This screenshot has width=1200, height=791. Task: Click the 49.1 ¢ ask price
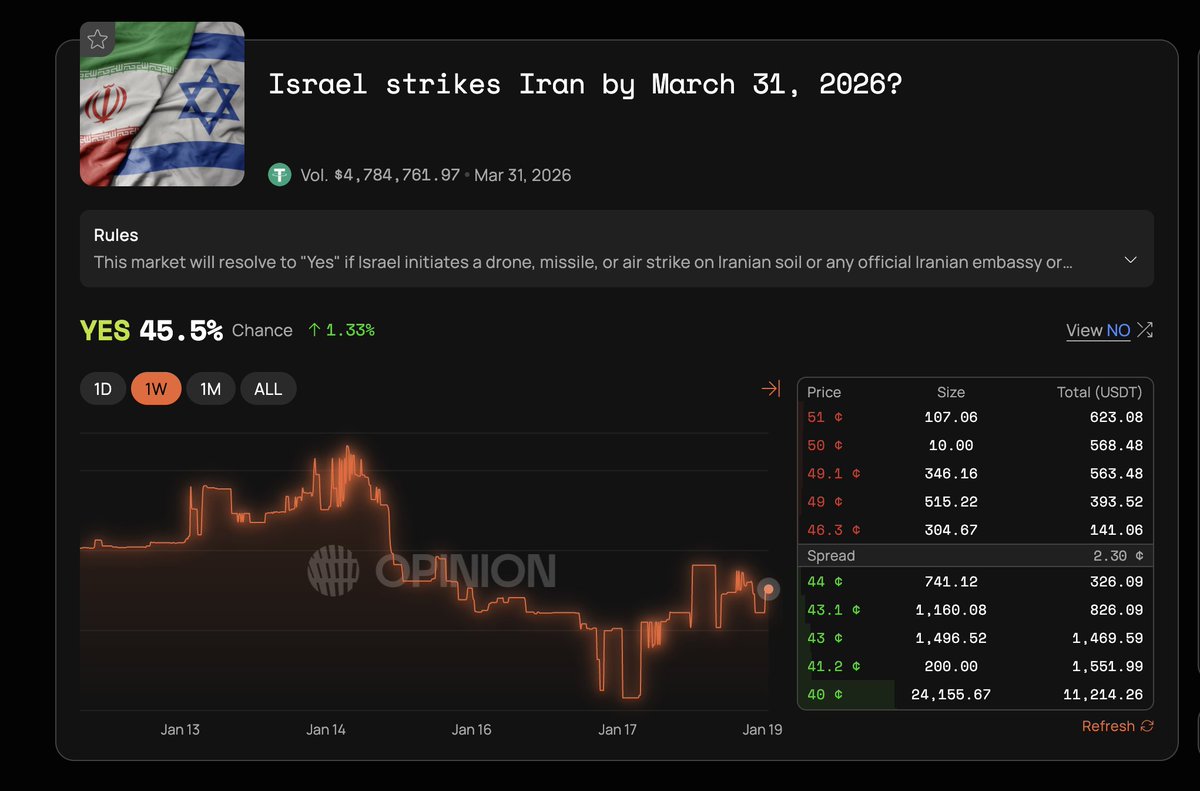coord(834,473)
